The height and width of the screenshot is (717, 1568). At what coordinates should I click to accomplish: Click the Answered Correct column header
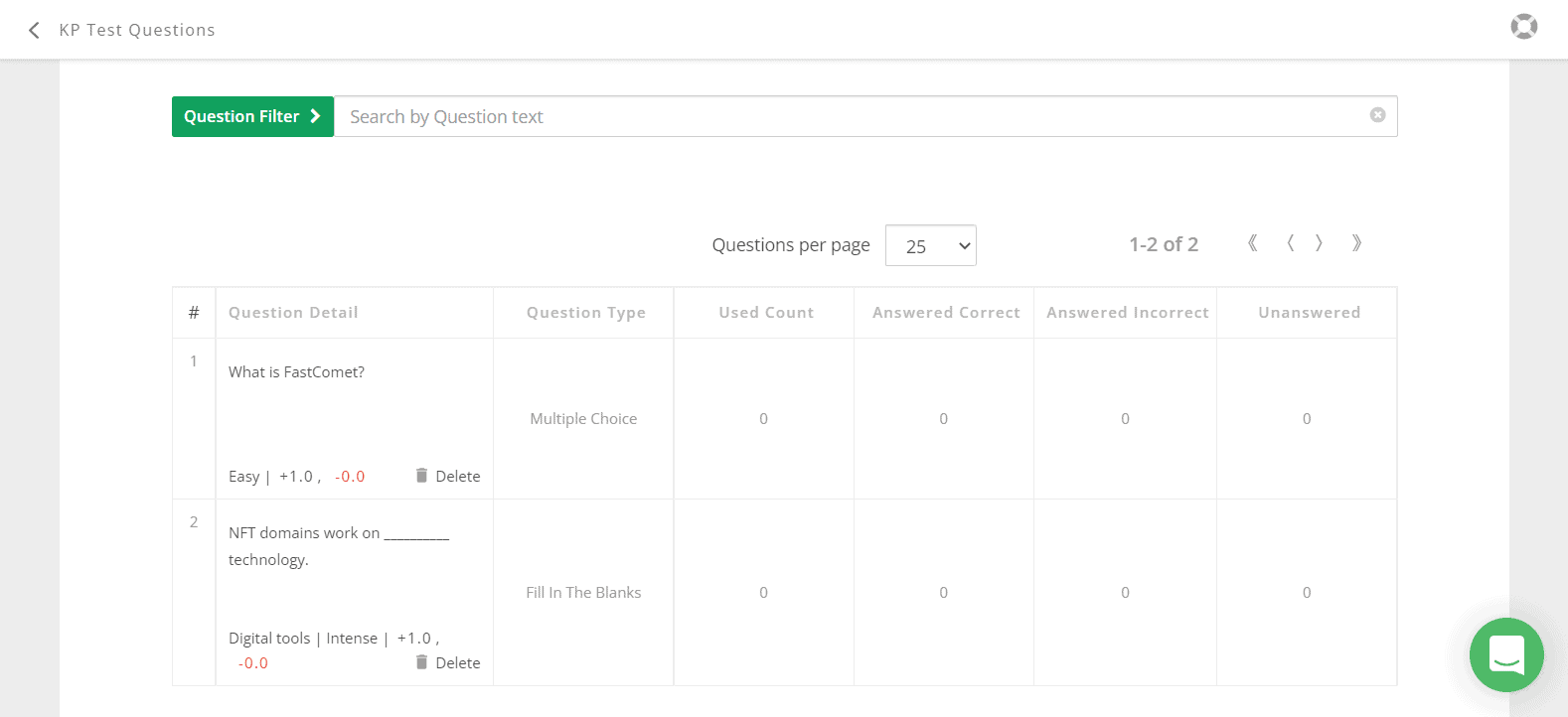point(945,313)
